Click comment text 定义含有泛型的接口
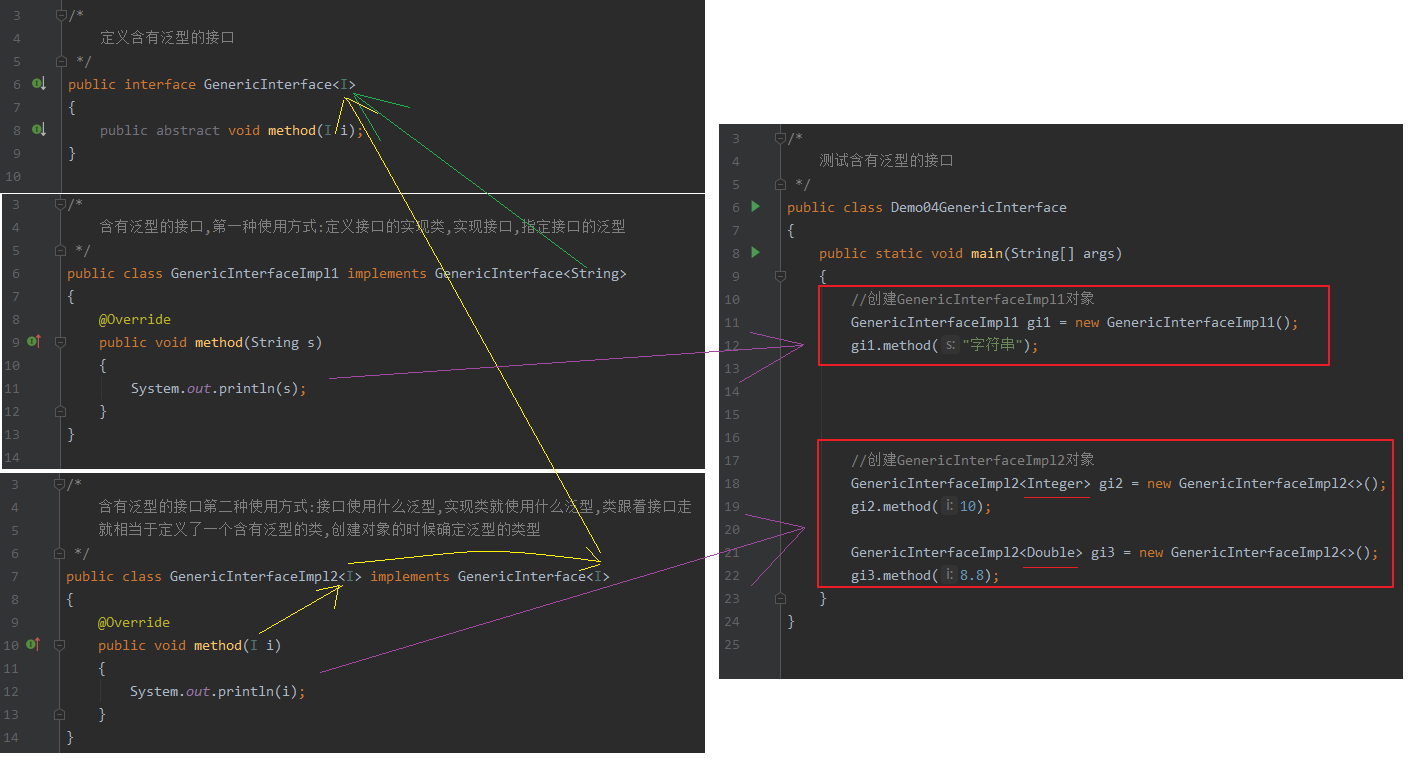This screenshot has width=1428, height=782. coord(167,38)
